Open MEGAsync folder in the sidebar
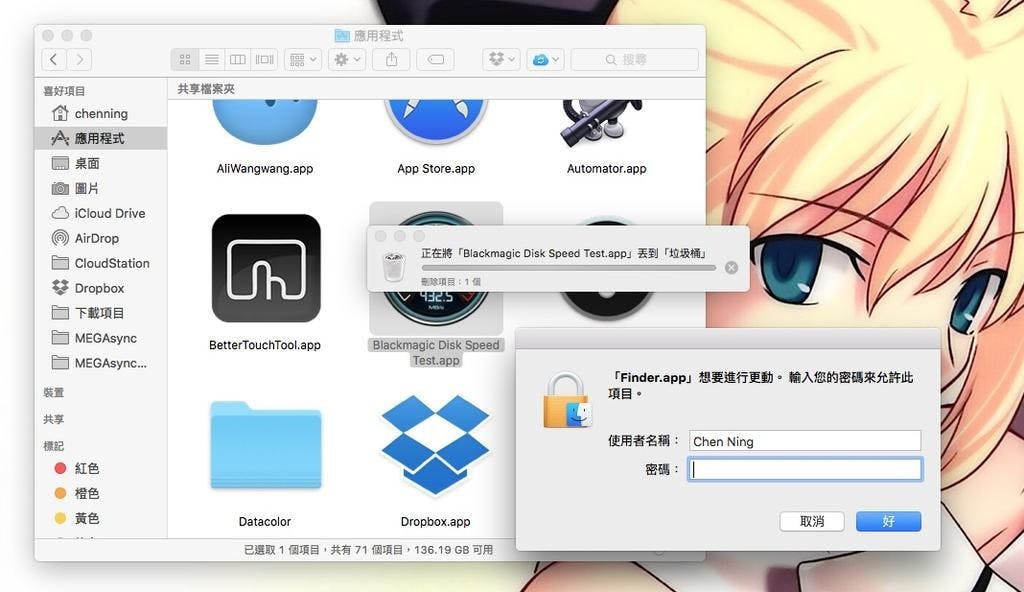1024x592 pixels. pos(101,338)
